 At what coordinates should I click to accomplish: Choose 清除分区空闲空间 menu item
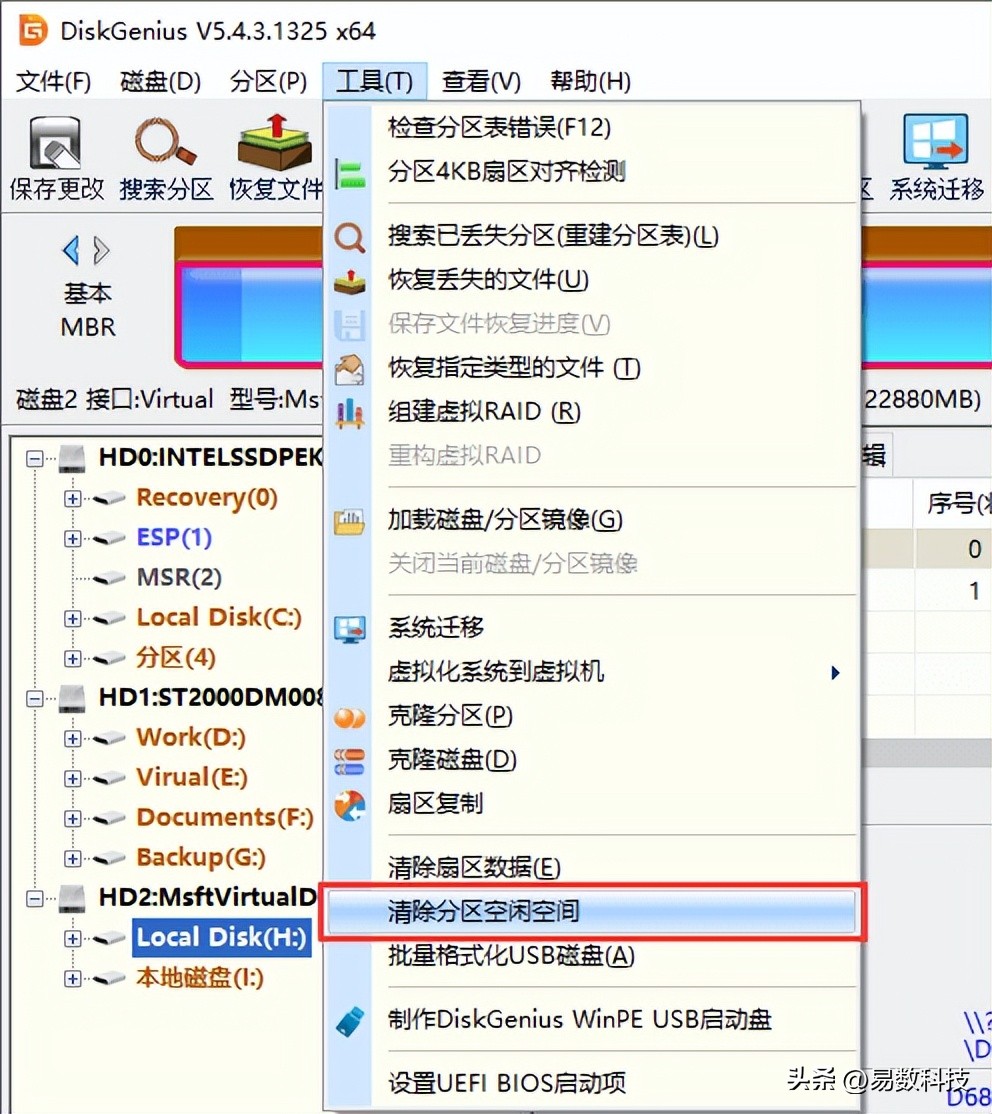(x=591, y=912)
